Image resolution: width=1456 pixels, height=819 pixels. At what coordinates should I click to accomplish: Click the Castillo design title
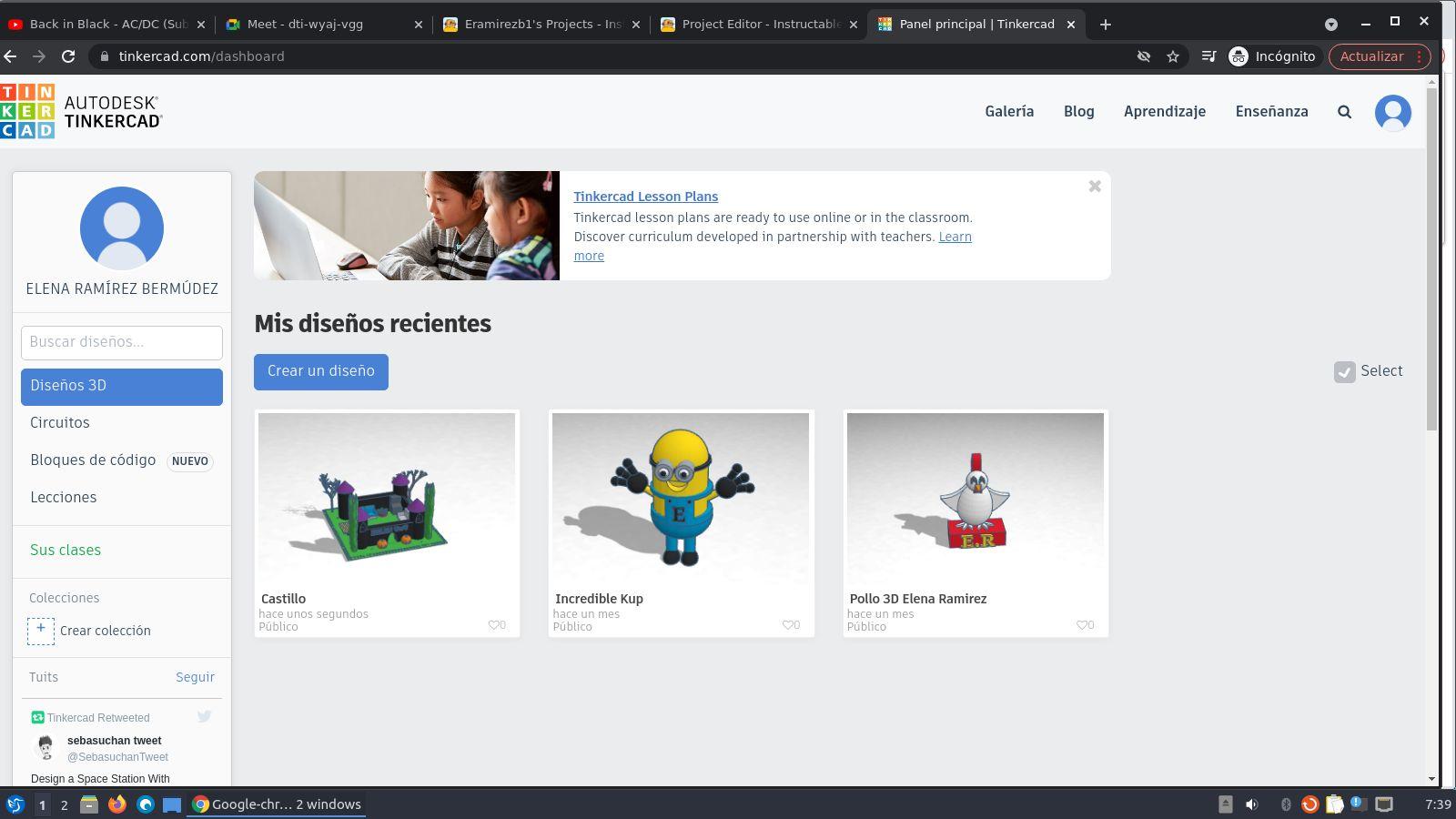point(283,599)
